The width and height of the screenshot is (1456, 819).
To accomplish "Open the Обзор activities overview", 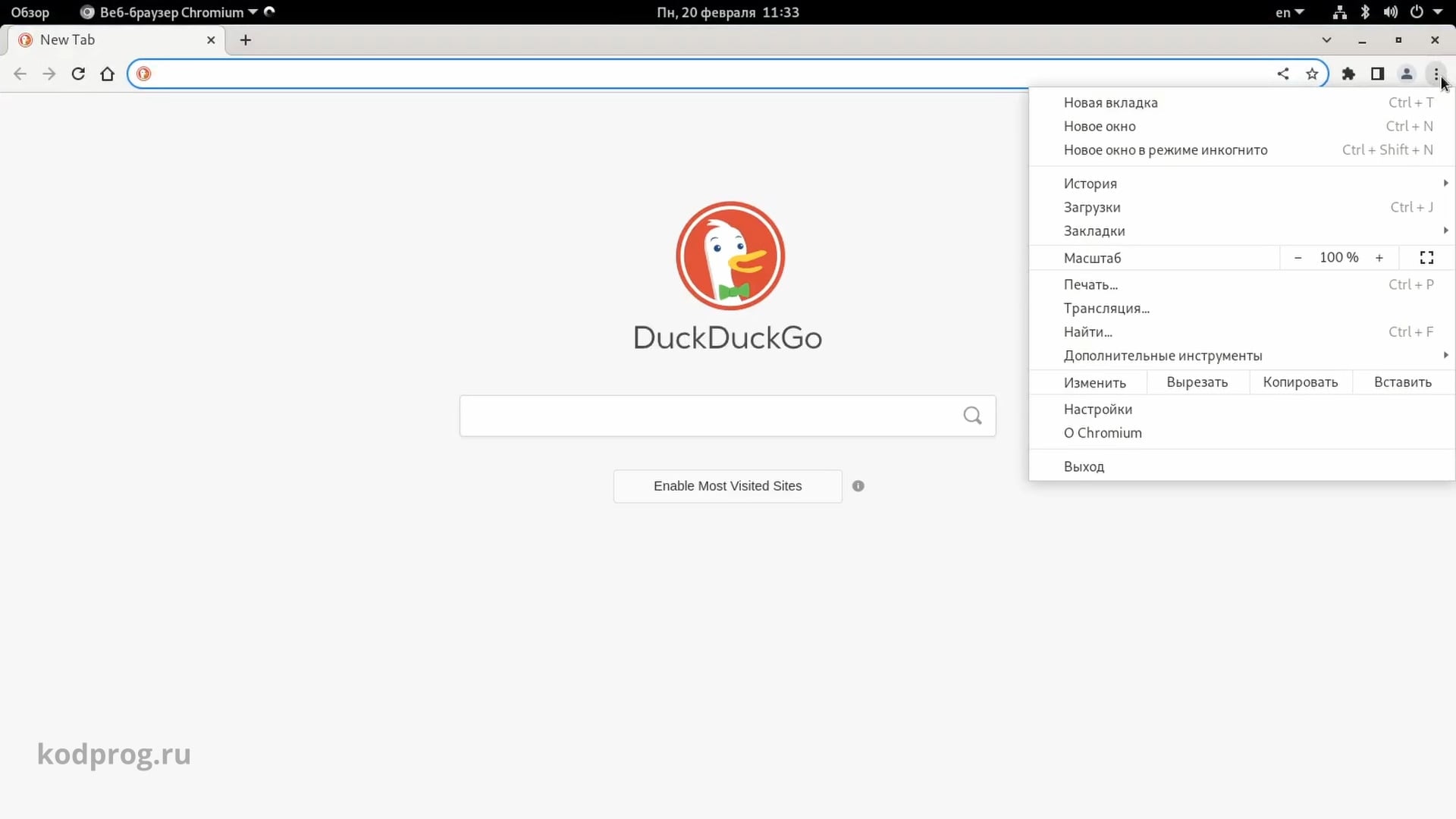I will coord(30,12).
